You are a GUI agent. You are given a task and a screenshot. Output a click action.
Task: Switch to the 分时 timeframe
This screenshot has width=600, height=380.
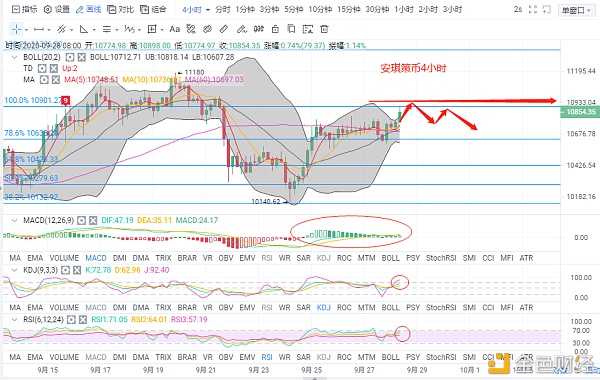pos(223,10)
